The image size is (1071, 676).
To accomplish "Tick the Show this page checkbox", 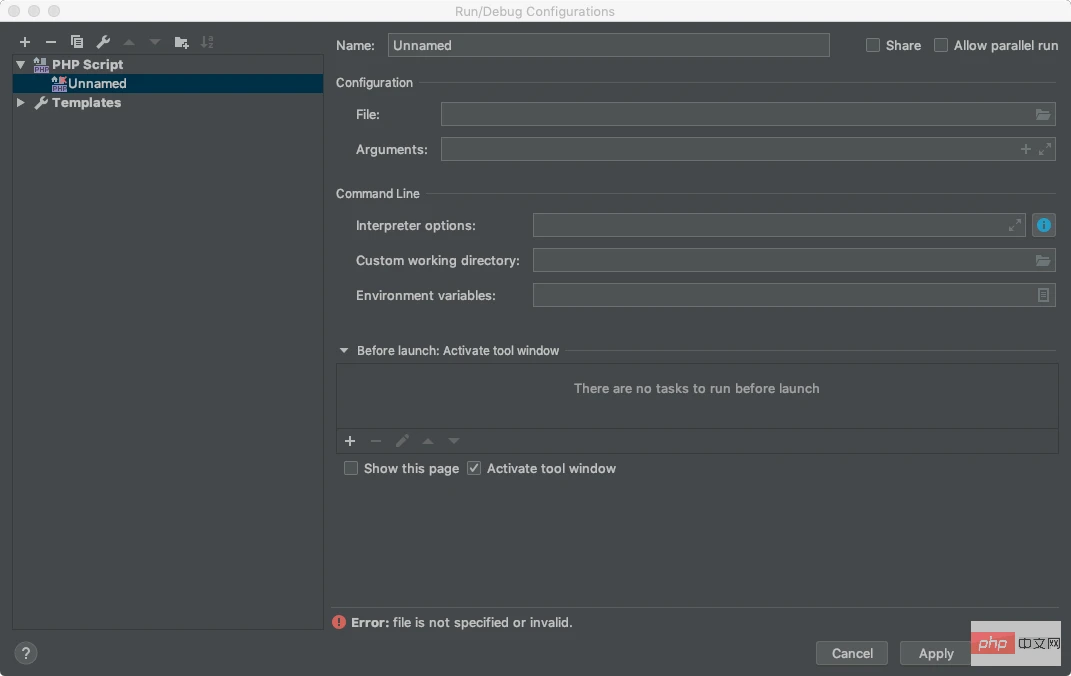I will pos(351,468).
